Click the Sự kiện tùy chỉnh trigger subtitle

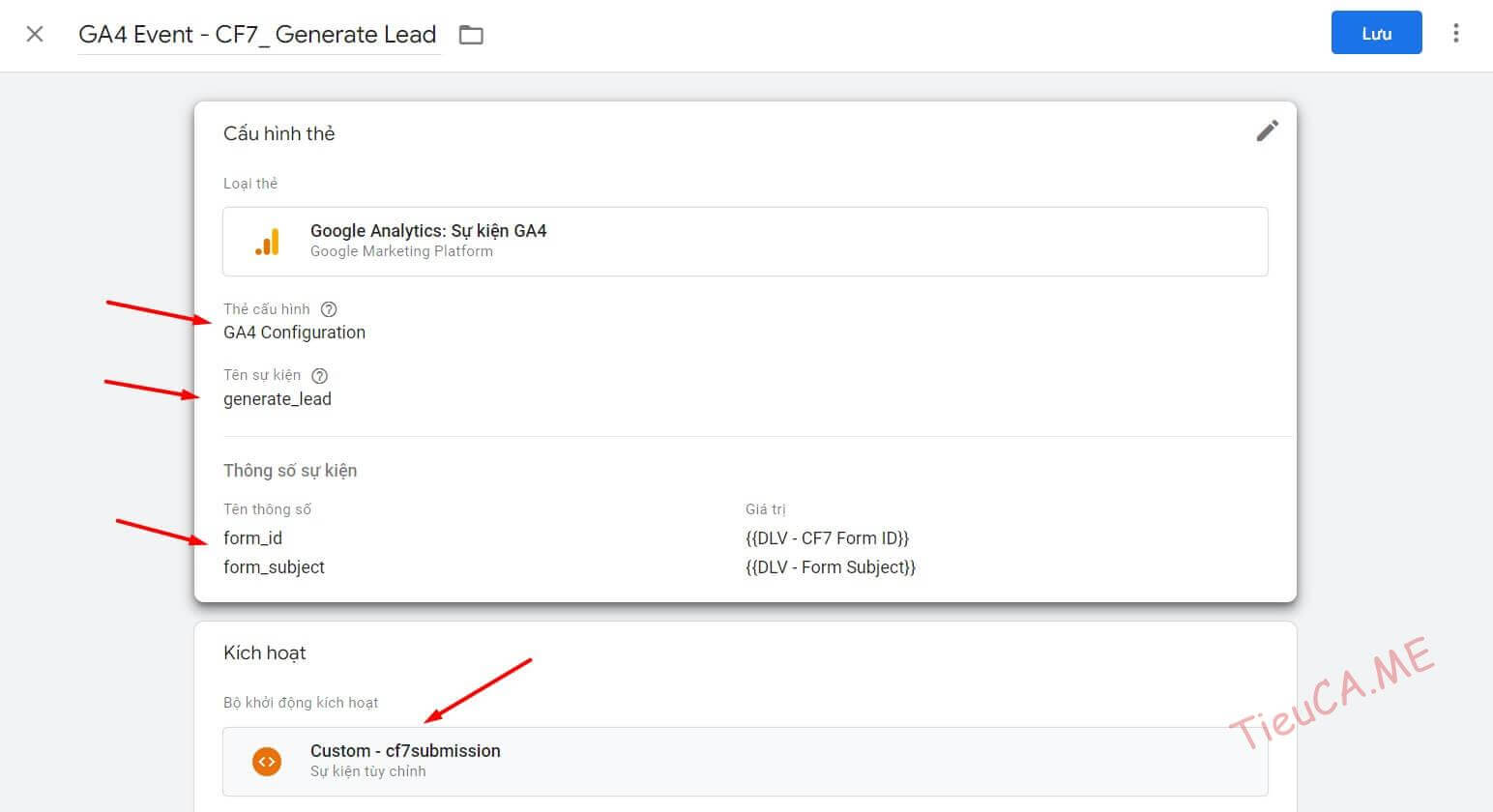(x=368, y=771)
